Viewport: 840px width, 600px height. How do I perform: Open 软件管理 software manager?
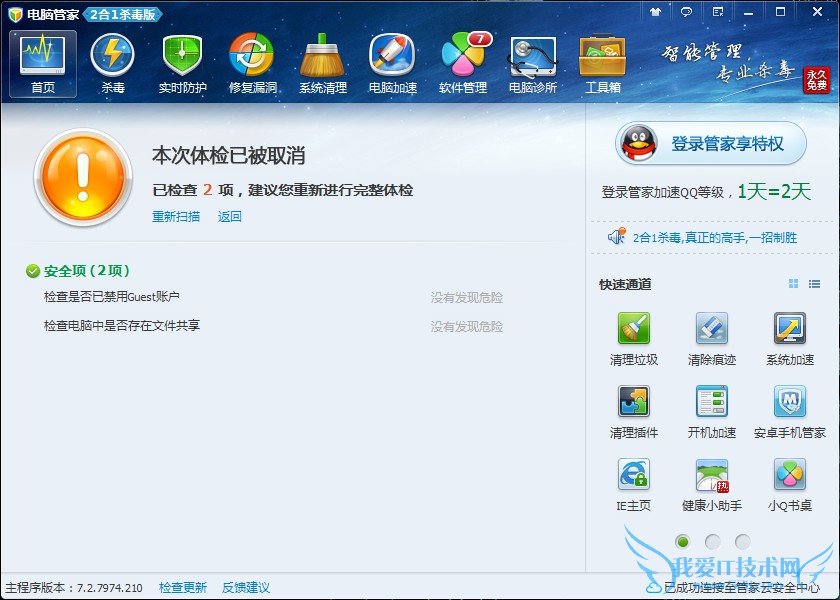[463, 64]
